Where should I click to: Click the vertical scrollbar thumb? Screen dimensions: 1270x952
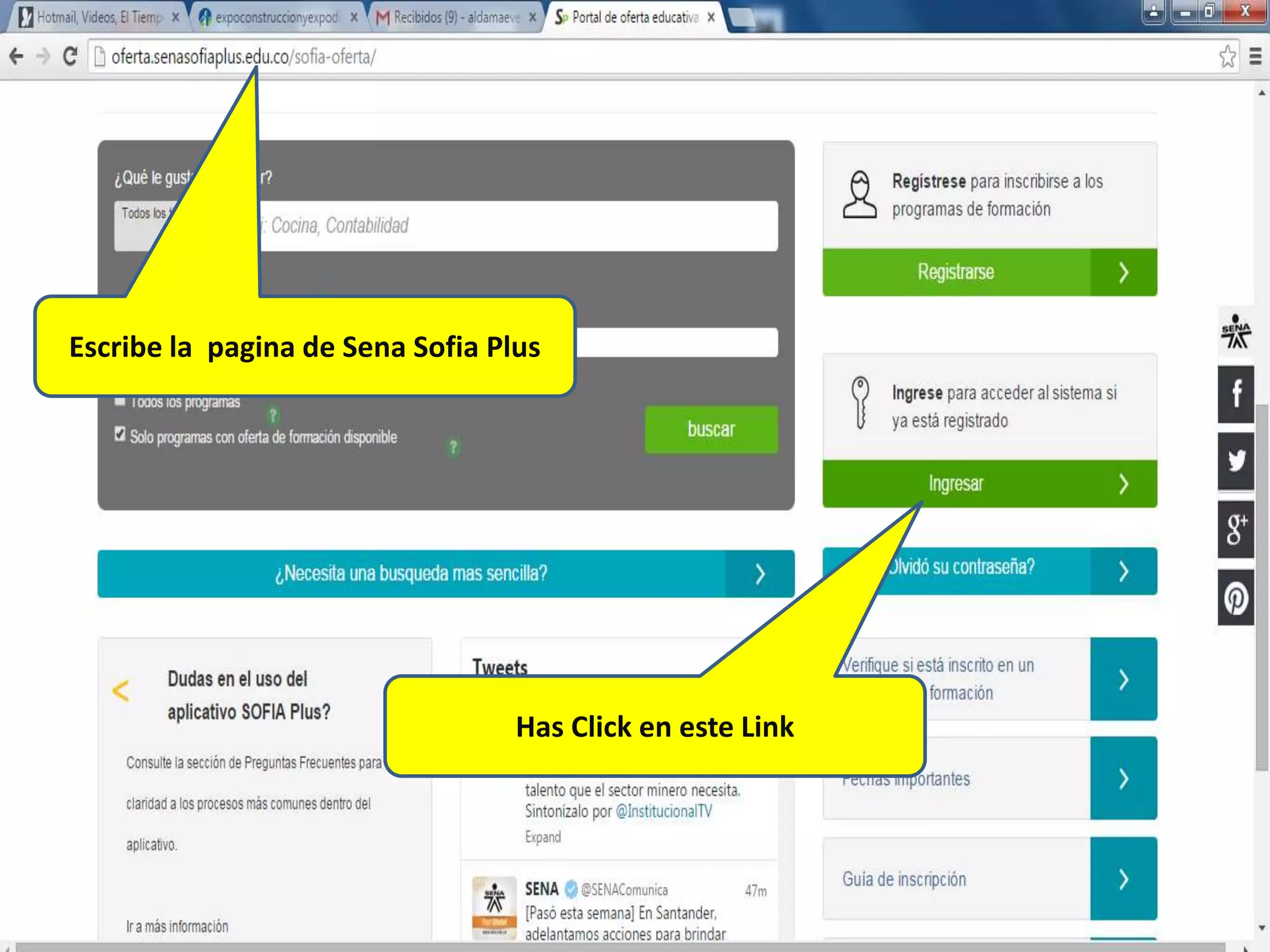pos(1262,586)
